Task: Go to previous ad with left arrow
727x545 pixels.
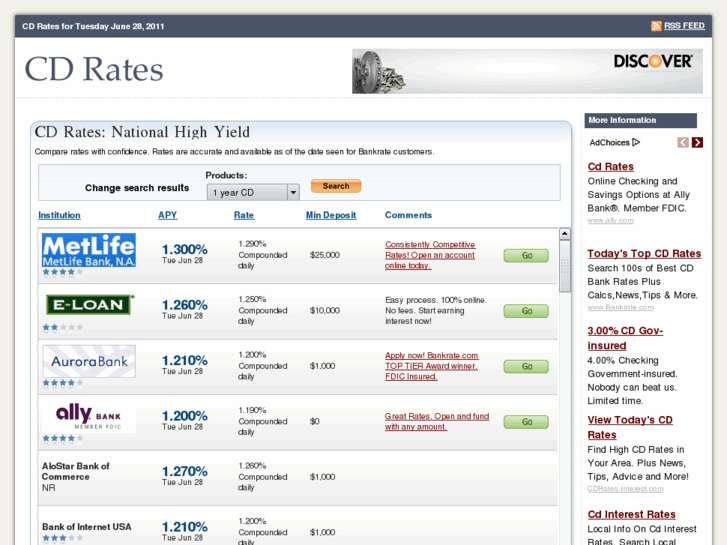Action: [683, 143]
